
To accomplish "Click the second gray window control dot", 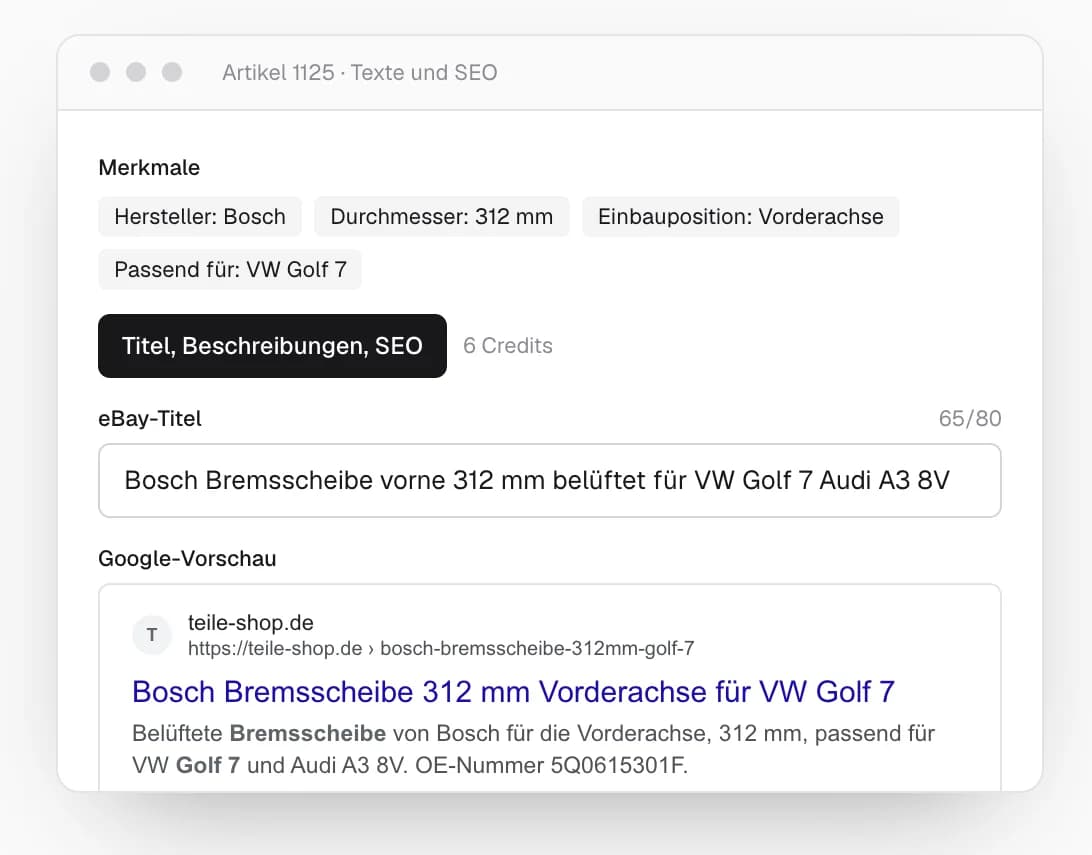I will click(x=136, y=72).
